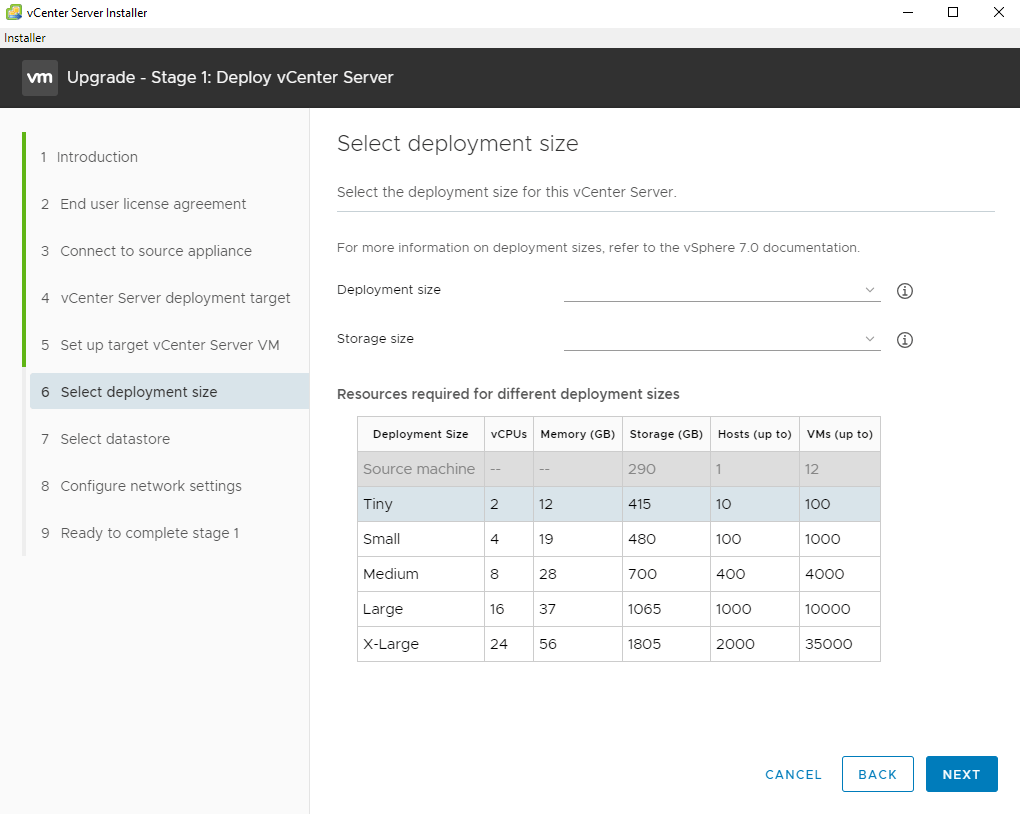The height and width of the screenshot is (814, 1020).
Task: Click the Medium deployment size row
Action: (x=618, y=574)
